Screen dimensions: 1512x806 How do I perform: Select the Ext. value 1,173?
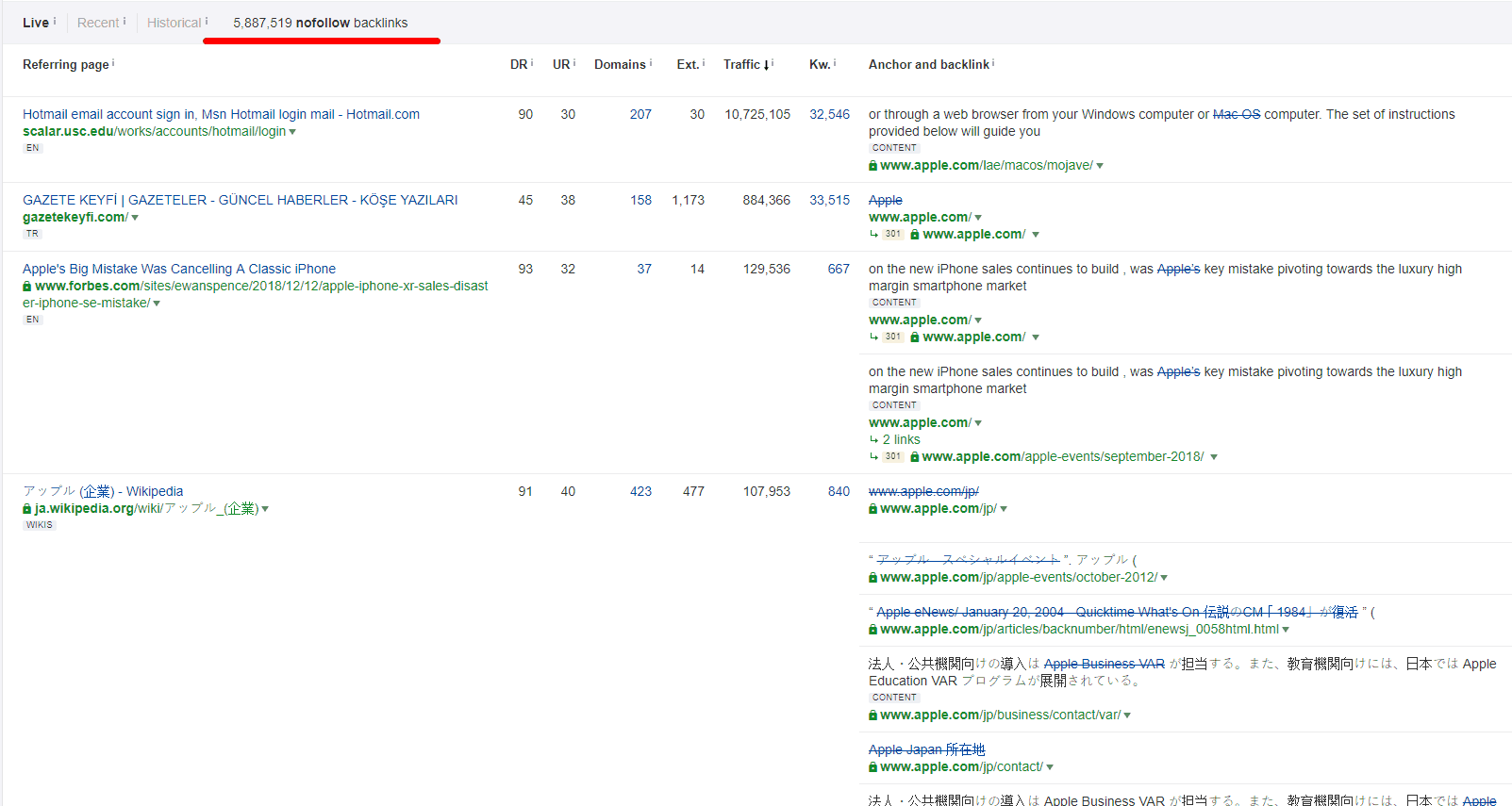688,200
